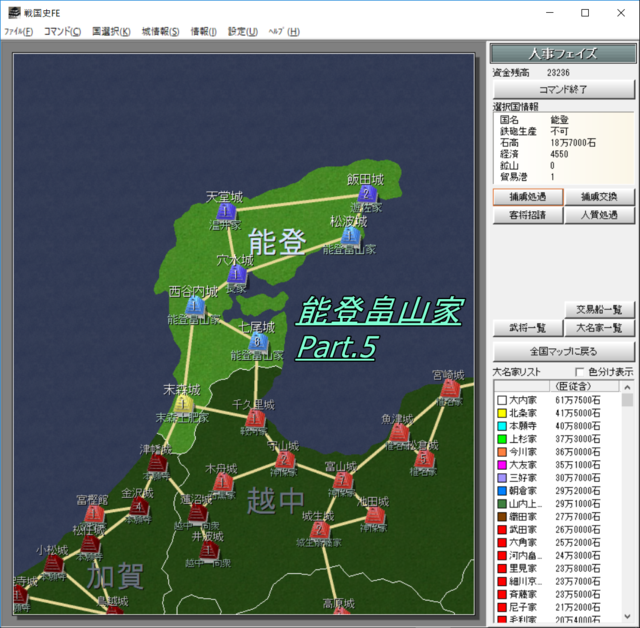Select the 千久里城 castle icon
This screenshot has width=640, height=628.
coord(255,419)
